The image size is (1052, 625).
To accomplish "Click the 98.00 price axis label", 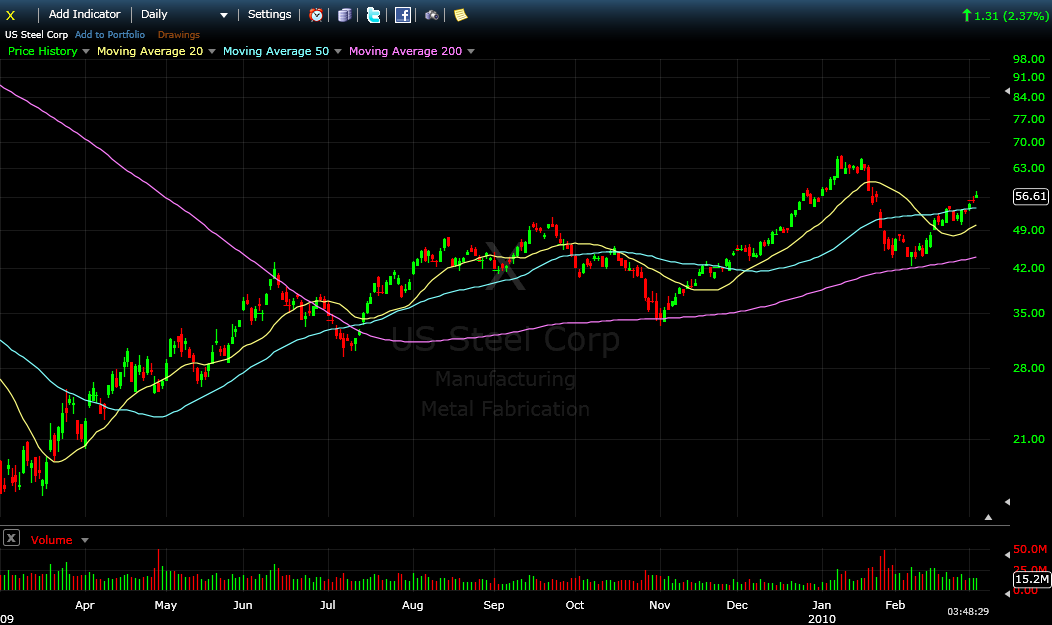I will [1029, 59].
